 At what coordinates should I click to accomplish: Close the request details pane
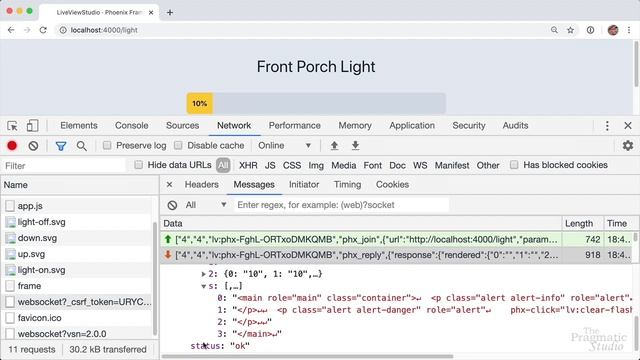click(x=169, y=184)
